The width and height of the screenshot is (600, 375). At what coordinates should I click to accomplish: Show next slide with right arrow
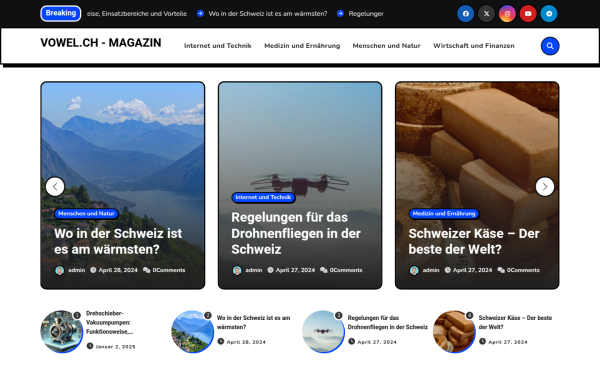coord(545,187)
